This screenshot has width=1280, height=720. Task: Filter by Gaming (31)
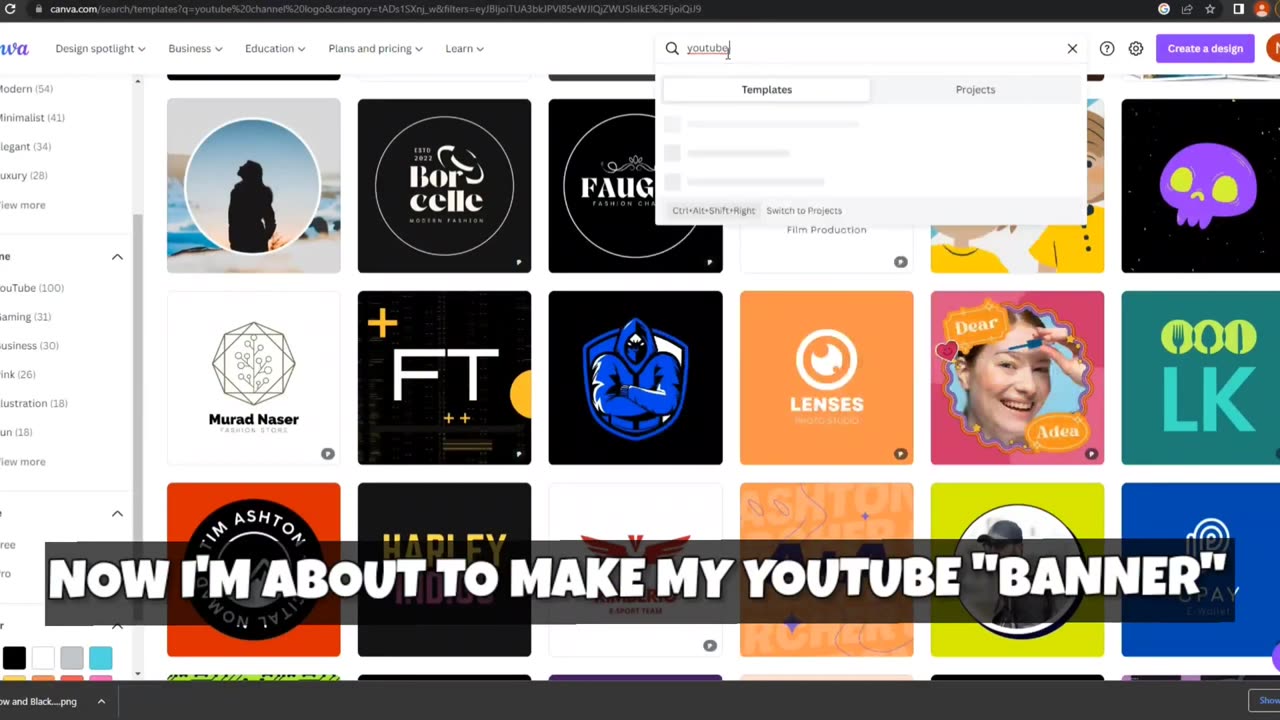tap(25, 317)
